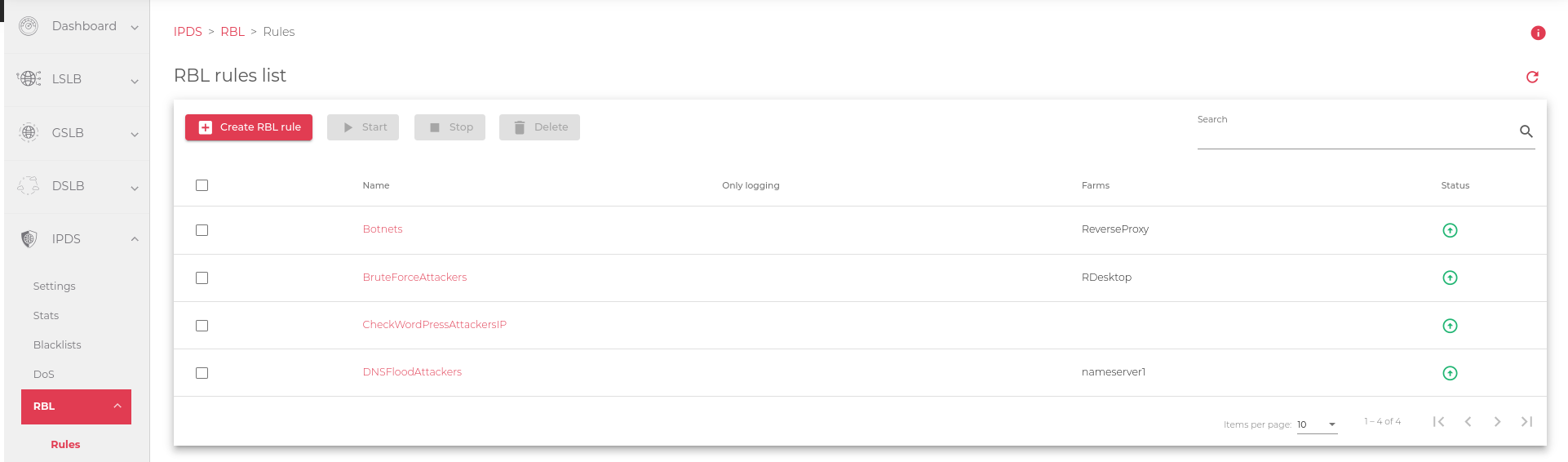Jump to the first page icon

pos(1438,421)
